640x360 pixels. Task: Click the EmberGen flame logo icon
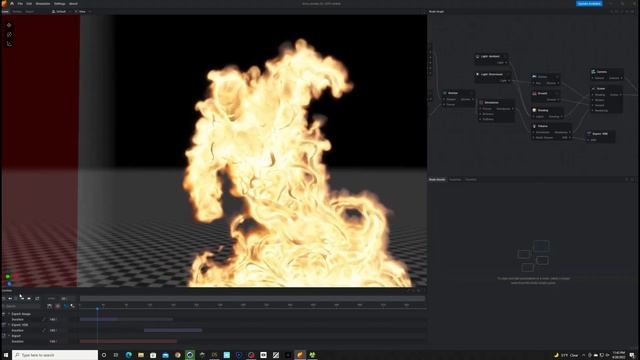click(x=4, y=4)
